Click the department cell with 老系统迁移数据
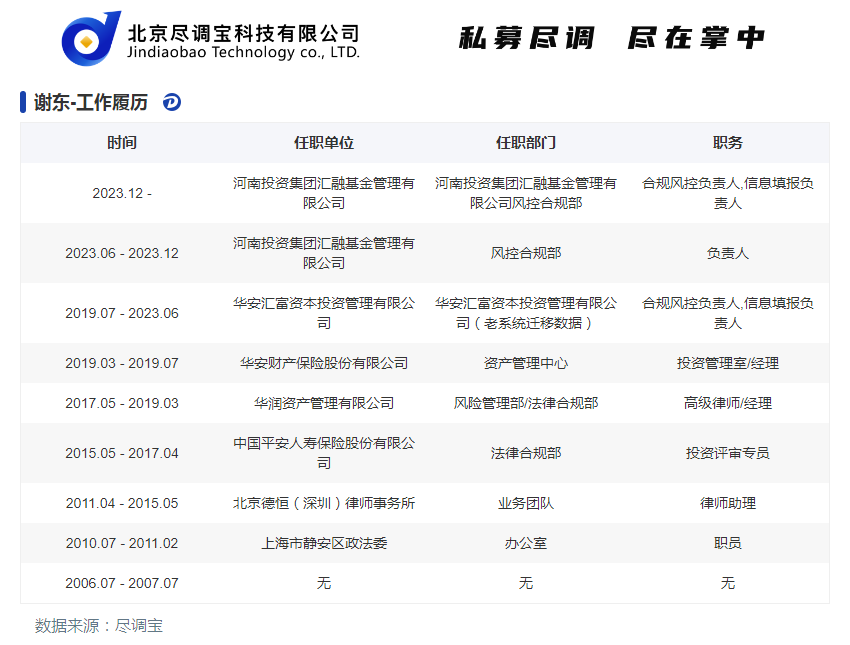Viewport: 850px width, 645px height. pos(526,313)
